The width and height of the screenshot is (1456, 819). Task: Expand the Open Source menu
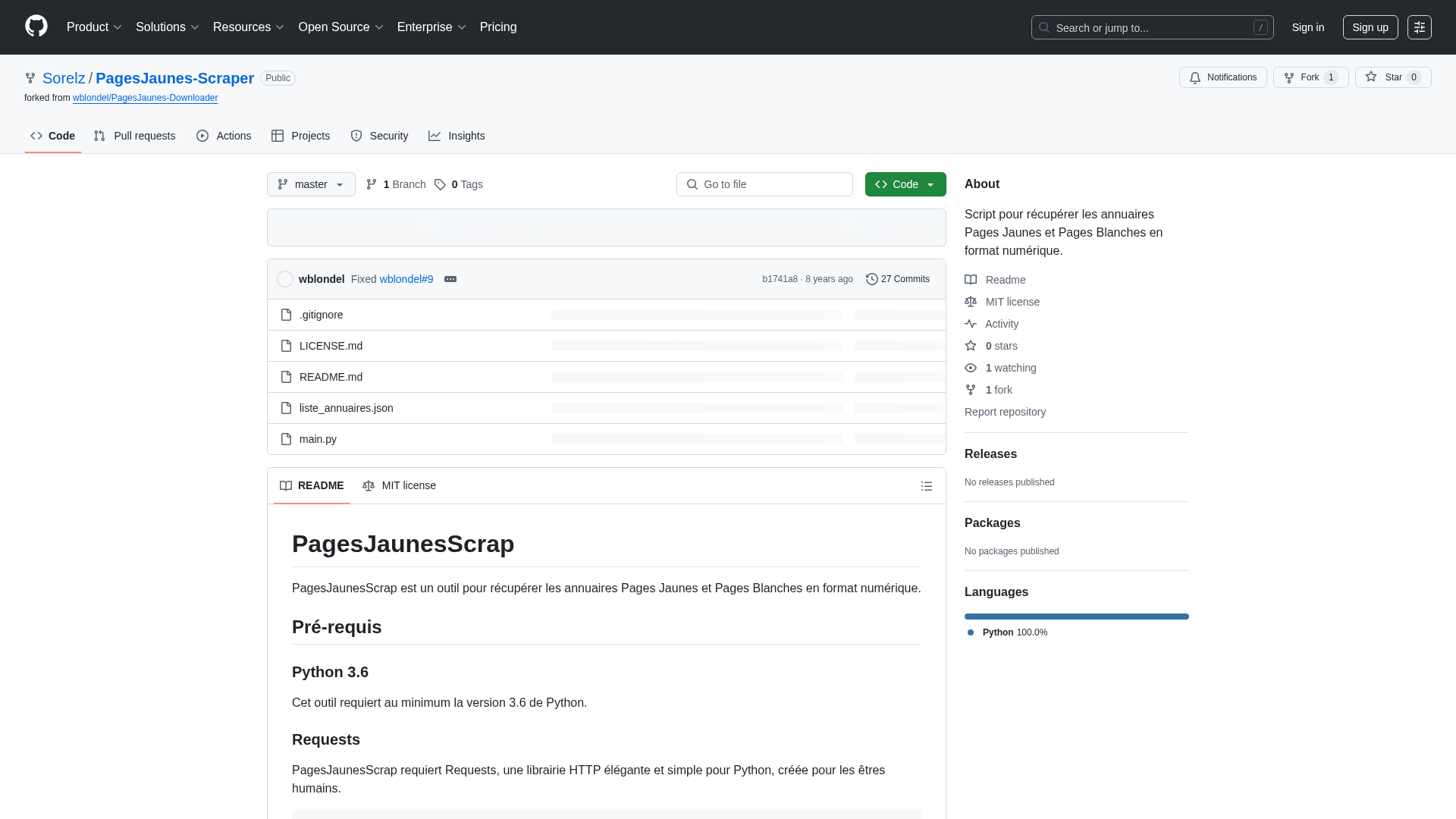point(340,27)
